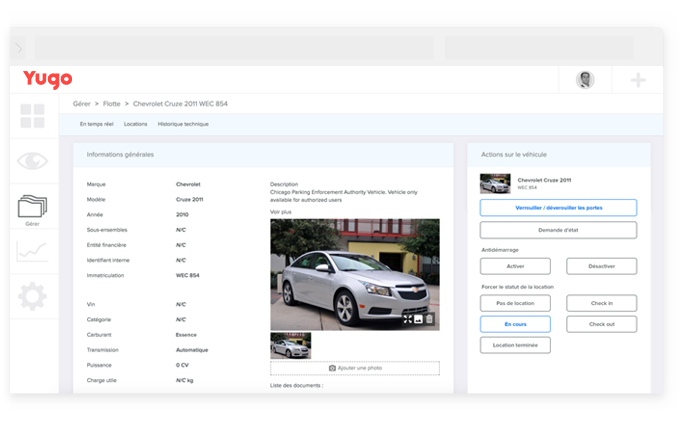696x427 pixels.
Task: Open the eye monitoring icon in sidebar
Action: 32,161
